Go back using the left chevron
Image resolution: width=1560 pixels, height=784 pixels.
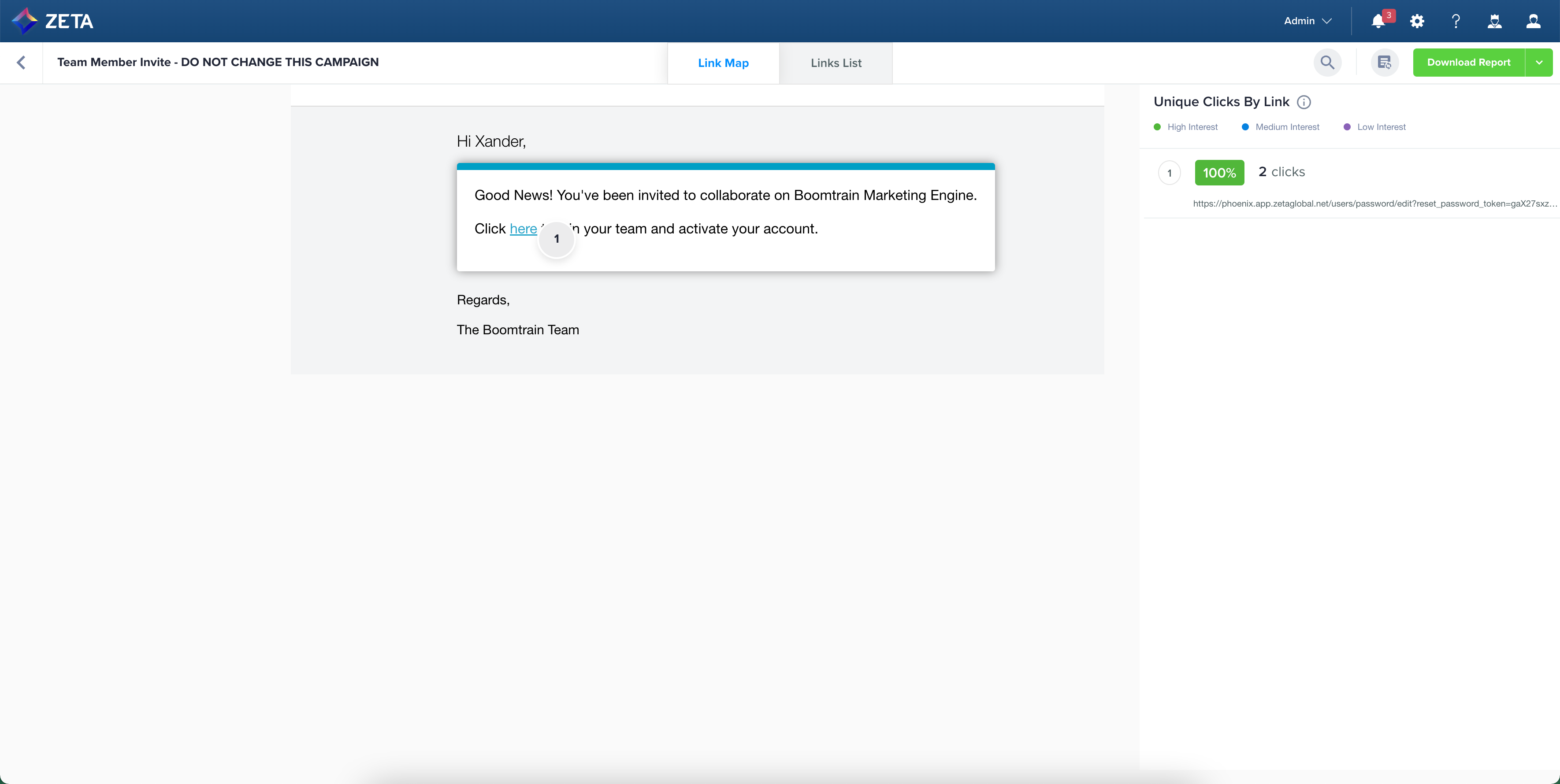tap(21, 63)
